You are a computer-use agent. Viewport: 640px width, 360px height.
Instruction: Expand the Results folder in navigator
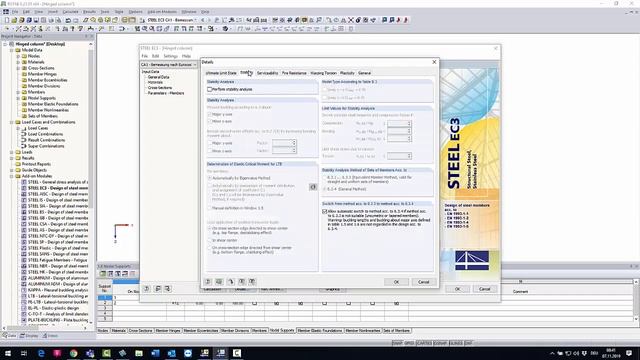(x=12, y=158)
